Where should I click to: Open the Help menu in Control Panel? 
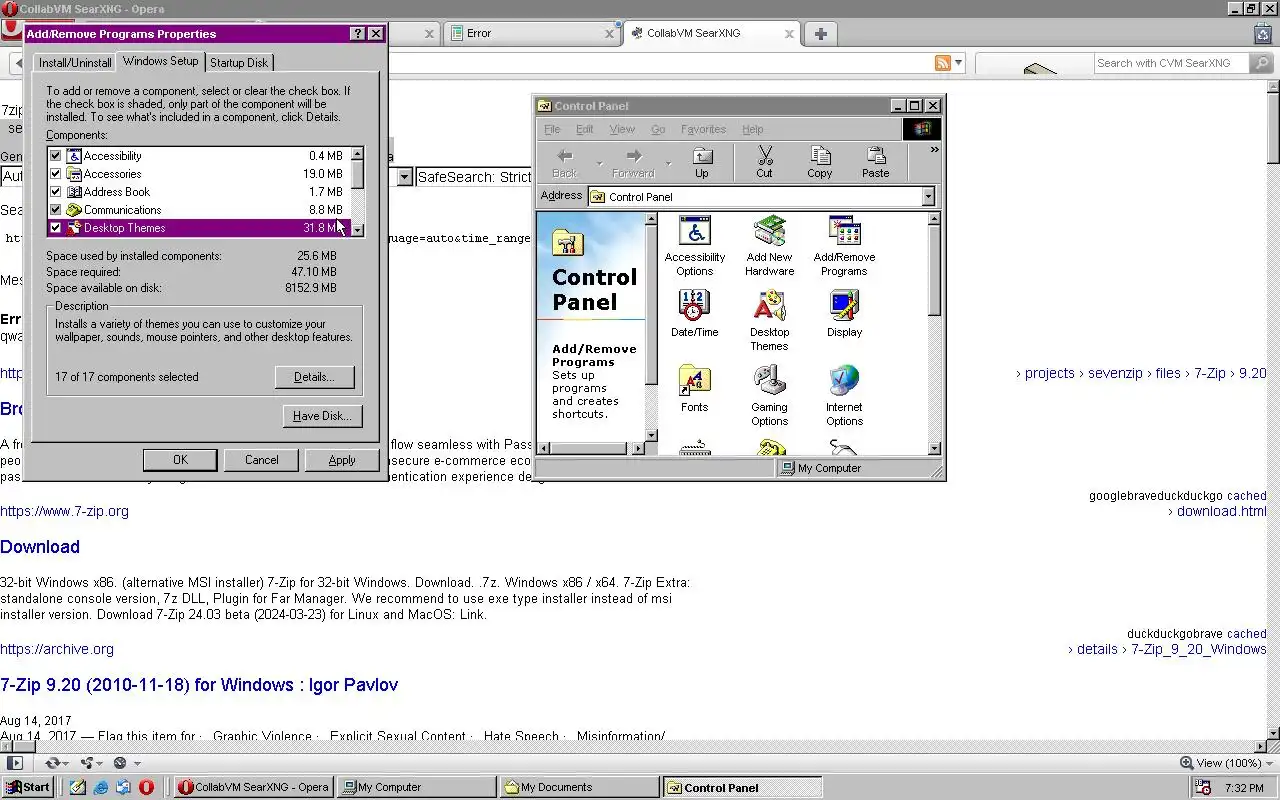click(753, 129)
